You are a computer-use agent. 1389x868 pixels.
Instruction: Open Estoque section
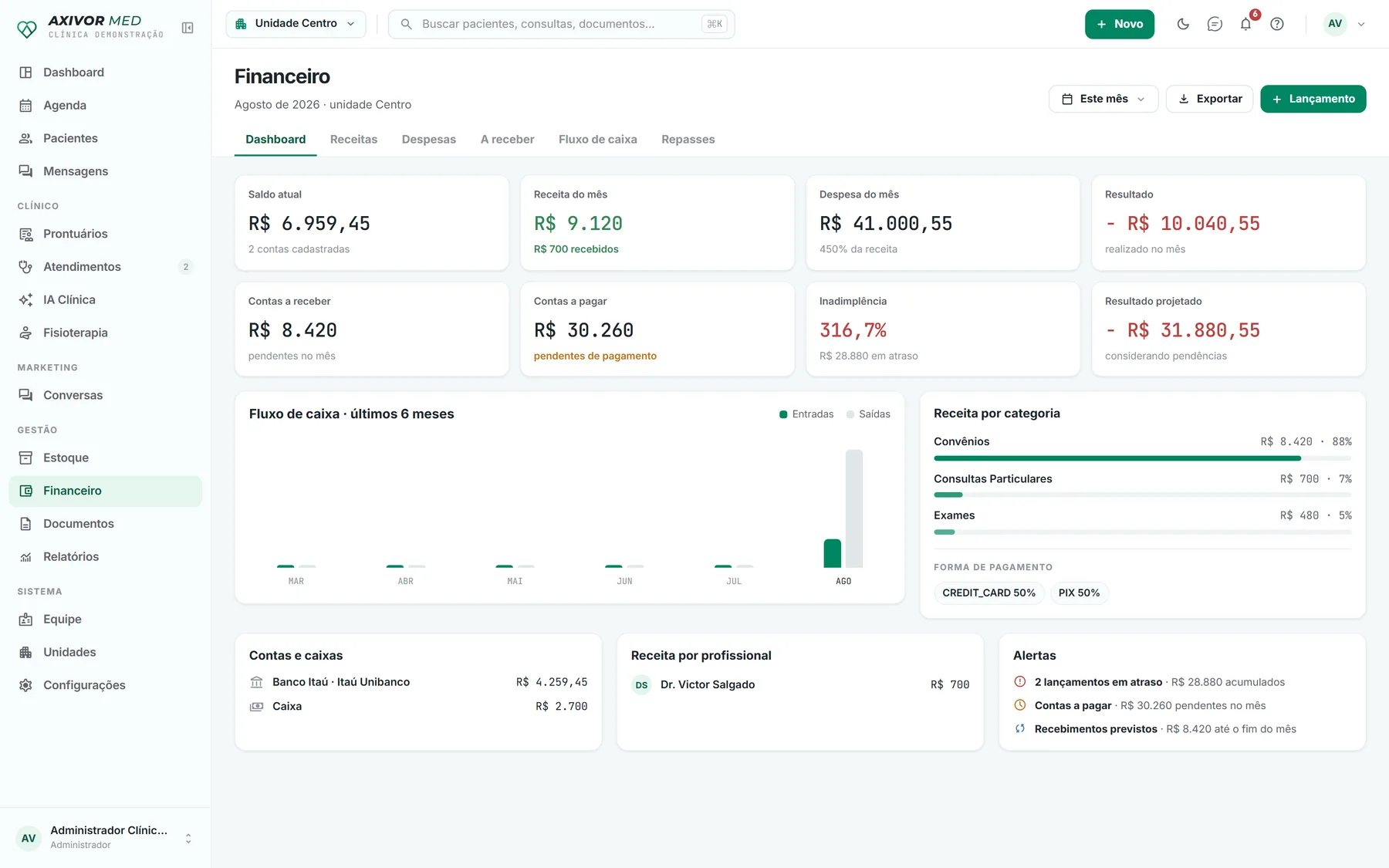click(x=105, y=458)
